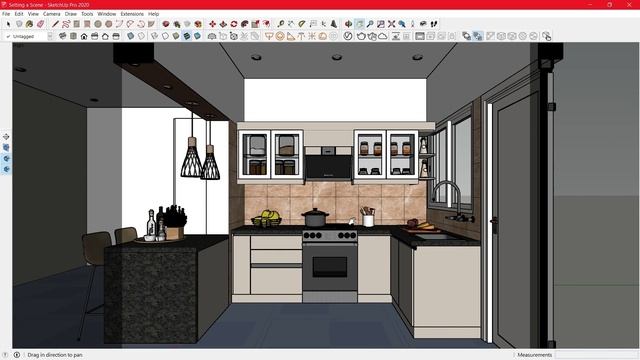
Task: Click the Measurements input box
Action: pos(596,355)
